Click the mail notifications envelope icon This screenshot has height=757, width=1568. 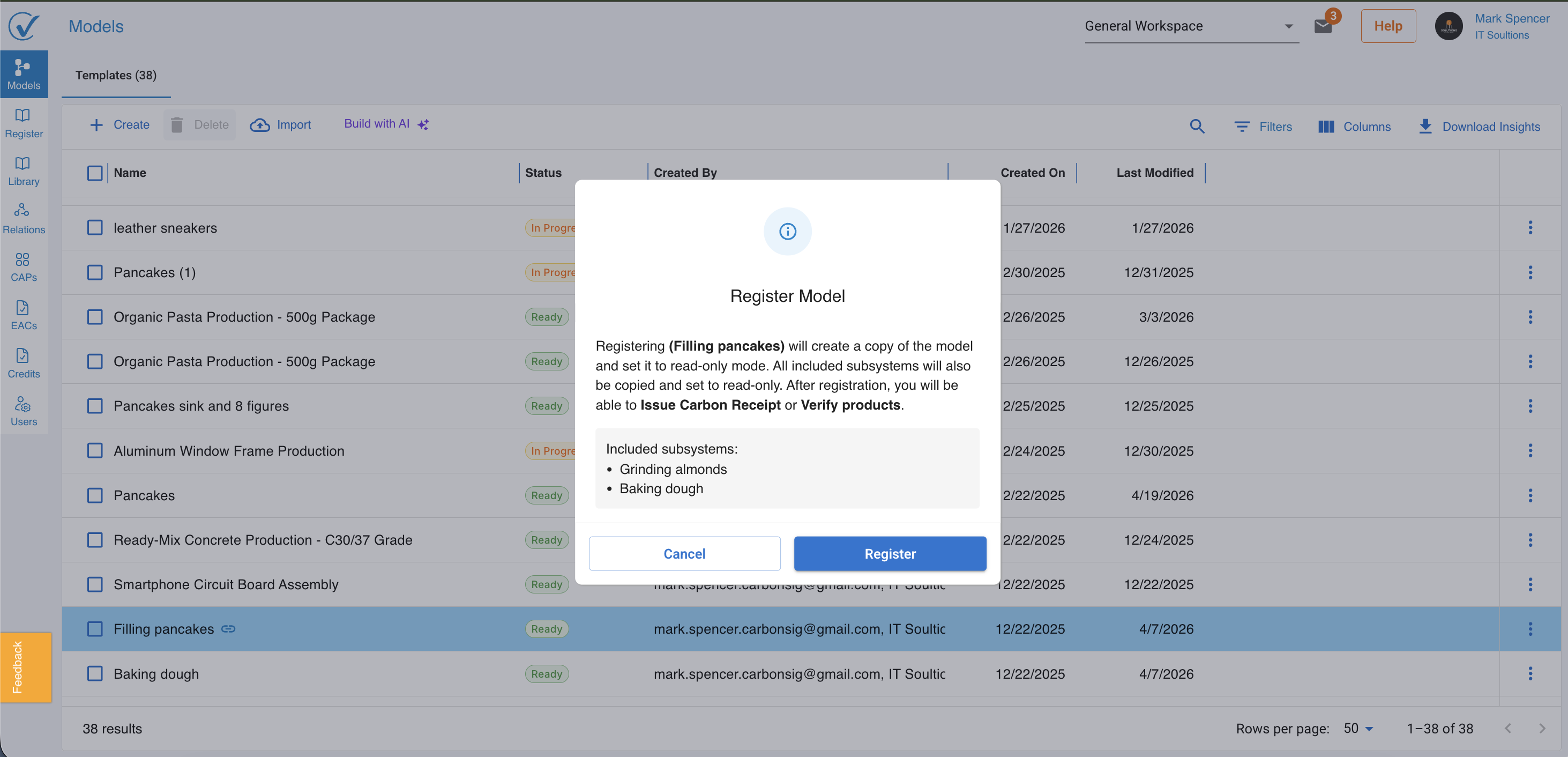click(x=1323, y=26)
